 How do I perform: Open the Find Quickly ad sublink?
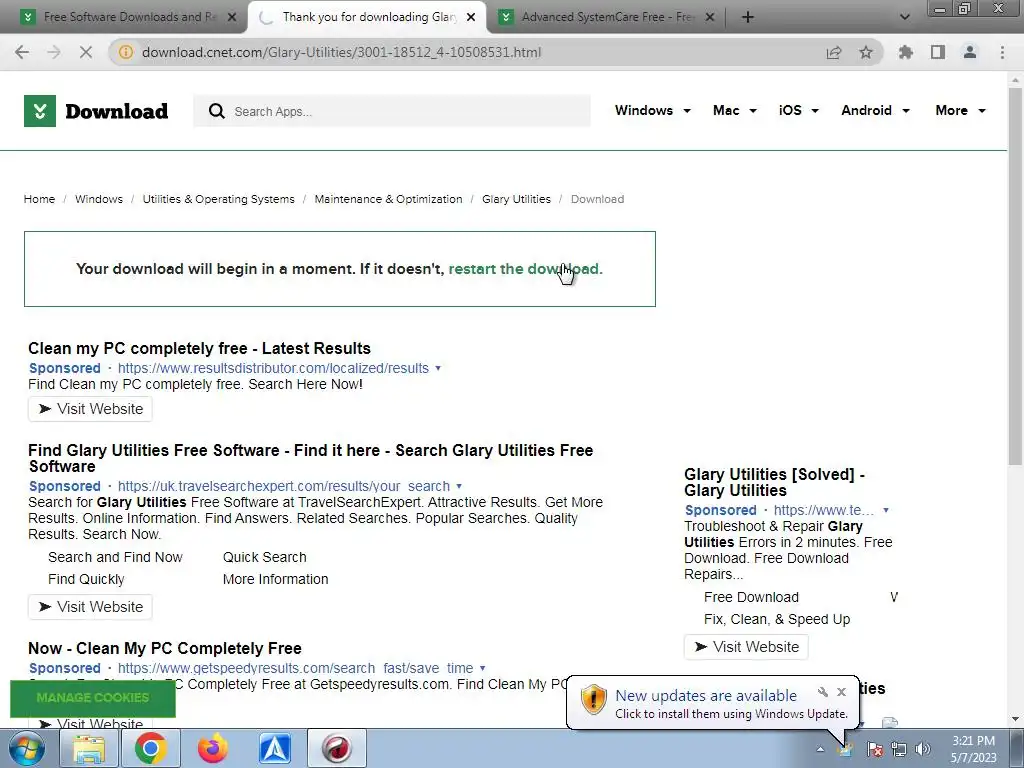click(x=86, y=579)
